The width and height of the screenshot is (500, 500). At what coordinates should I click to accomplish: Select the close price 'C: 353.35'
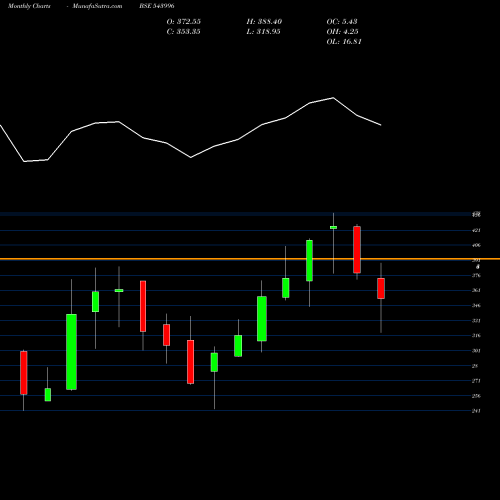pos(184,32)
